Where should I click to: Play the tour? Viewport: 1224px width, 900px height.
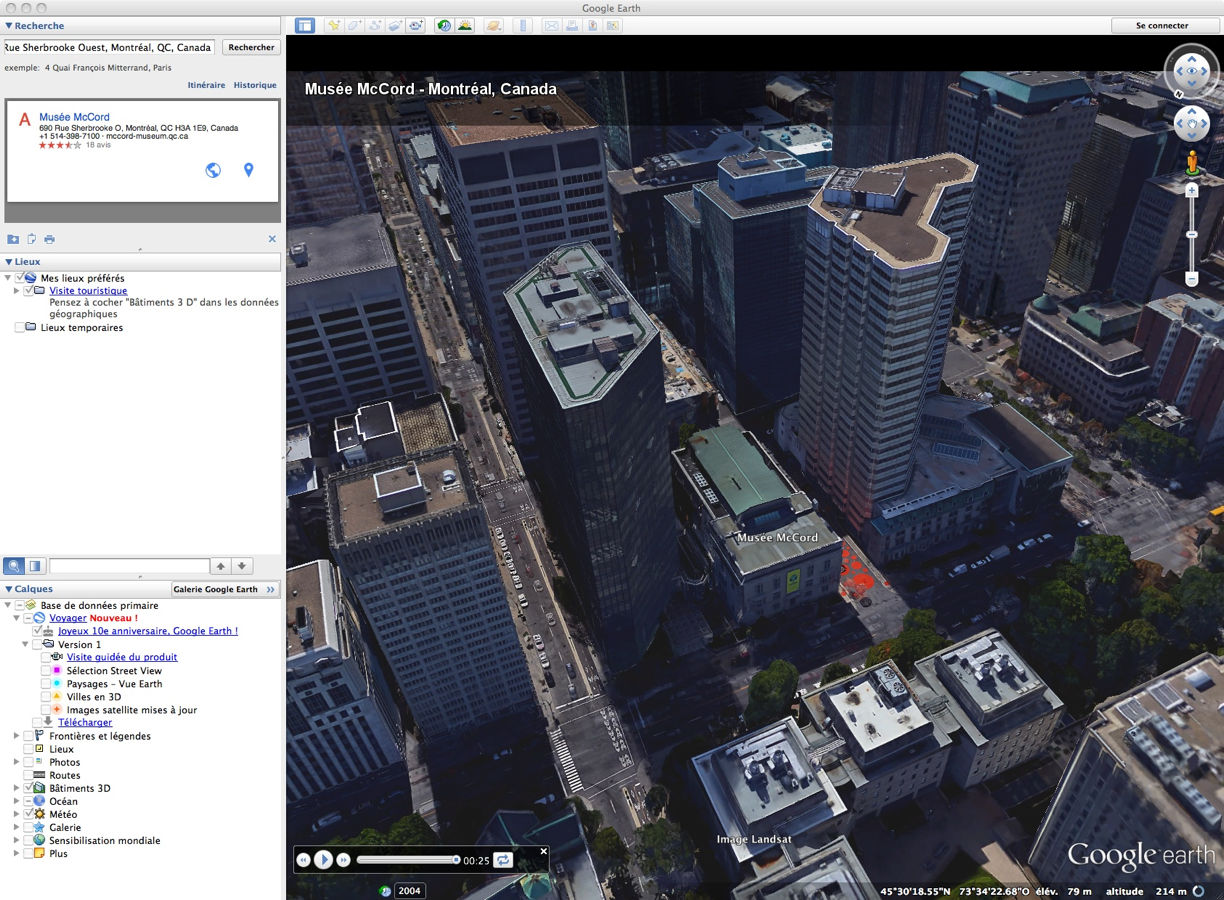[x=323, y=860]
